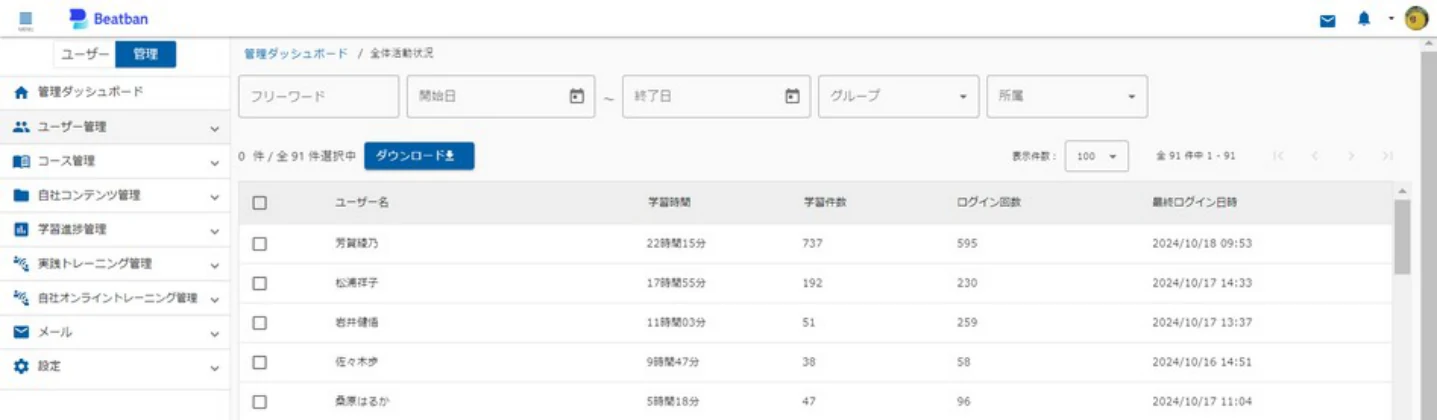Open 設定 sidebar menu
Image resolution: width=1437 pixels, height=420 pixels.
(x=115, y=366)
